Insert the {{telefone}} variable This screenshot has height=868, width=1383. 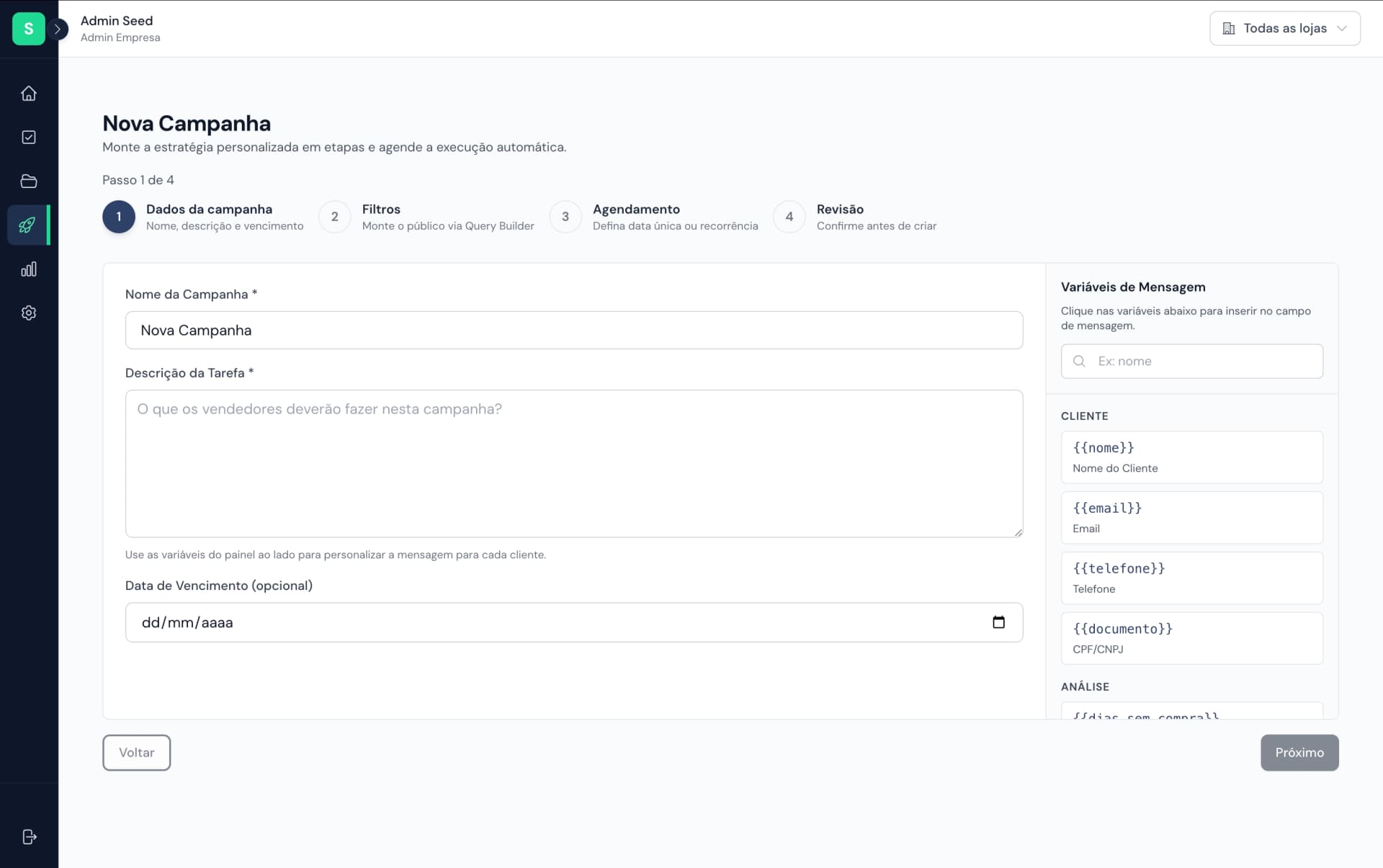coord(1191,578)
